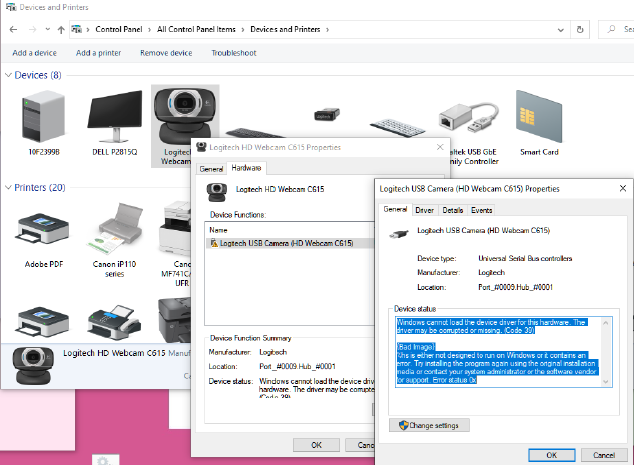The height and width of the screenshot is (465, 634).
Task: Close the USB Camera Properties dialog
Action: pyautogui.click(x=623, y=188)
